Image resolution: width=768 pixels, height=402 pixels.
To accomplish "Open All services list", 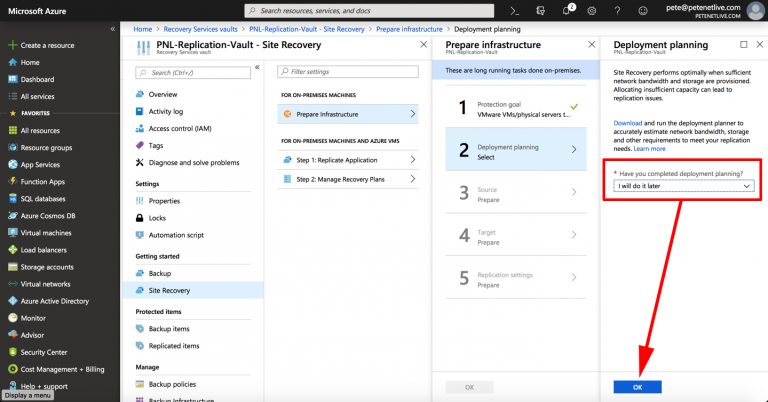I will pos(37,96).
